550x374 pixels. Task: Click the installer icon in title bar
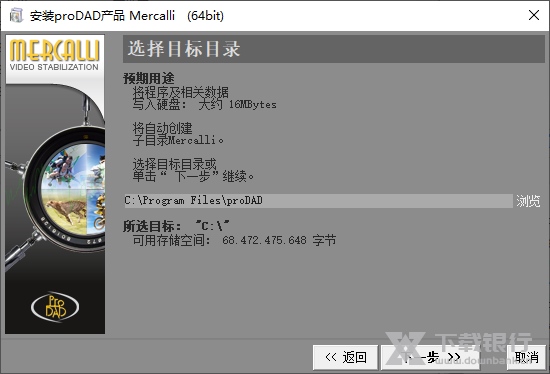pos(16,15)
